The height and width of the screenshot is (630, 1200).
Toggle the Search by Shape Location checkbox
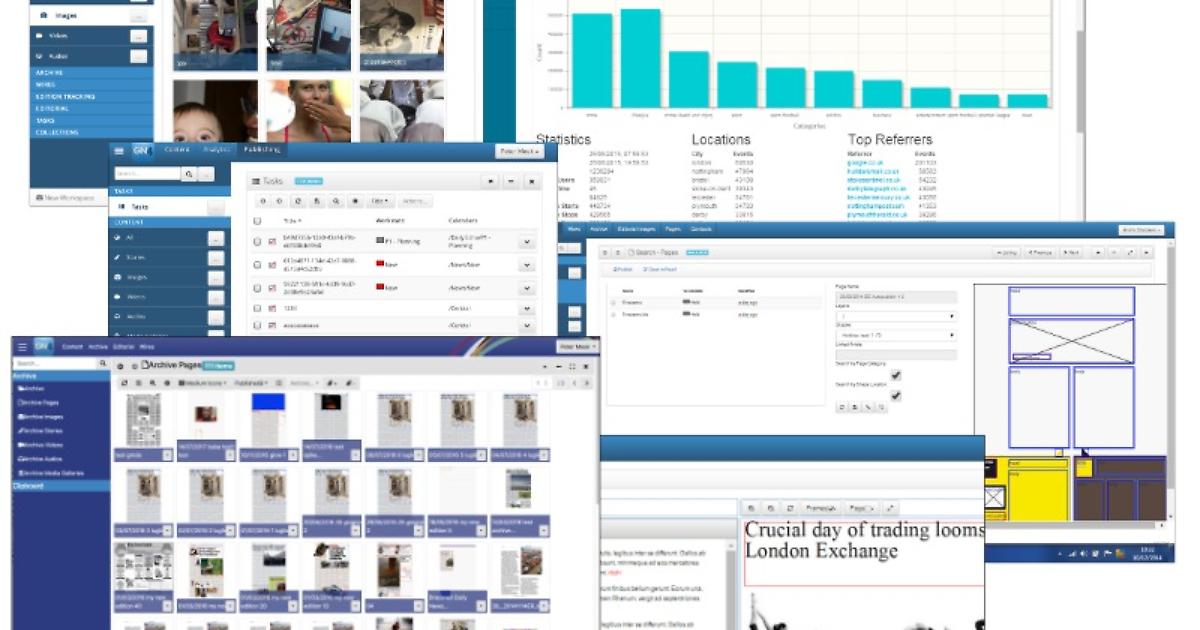pos(896,396)
